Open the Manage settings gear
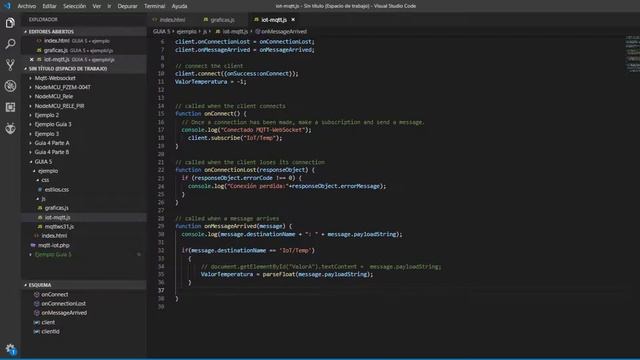The width and height of the screenshot is (640, 360). [10, 349]
